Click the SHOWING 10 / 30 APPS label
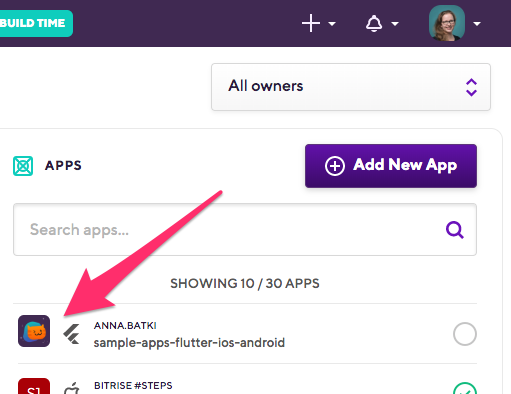Image resolution: width=511 pixels, height=394 pixels. click(x=245, y=283)
